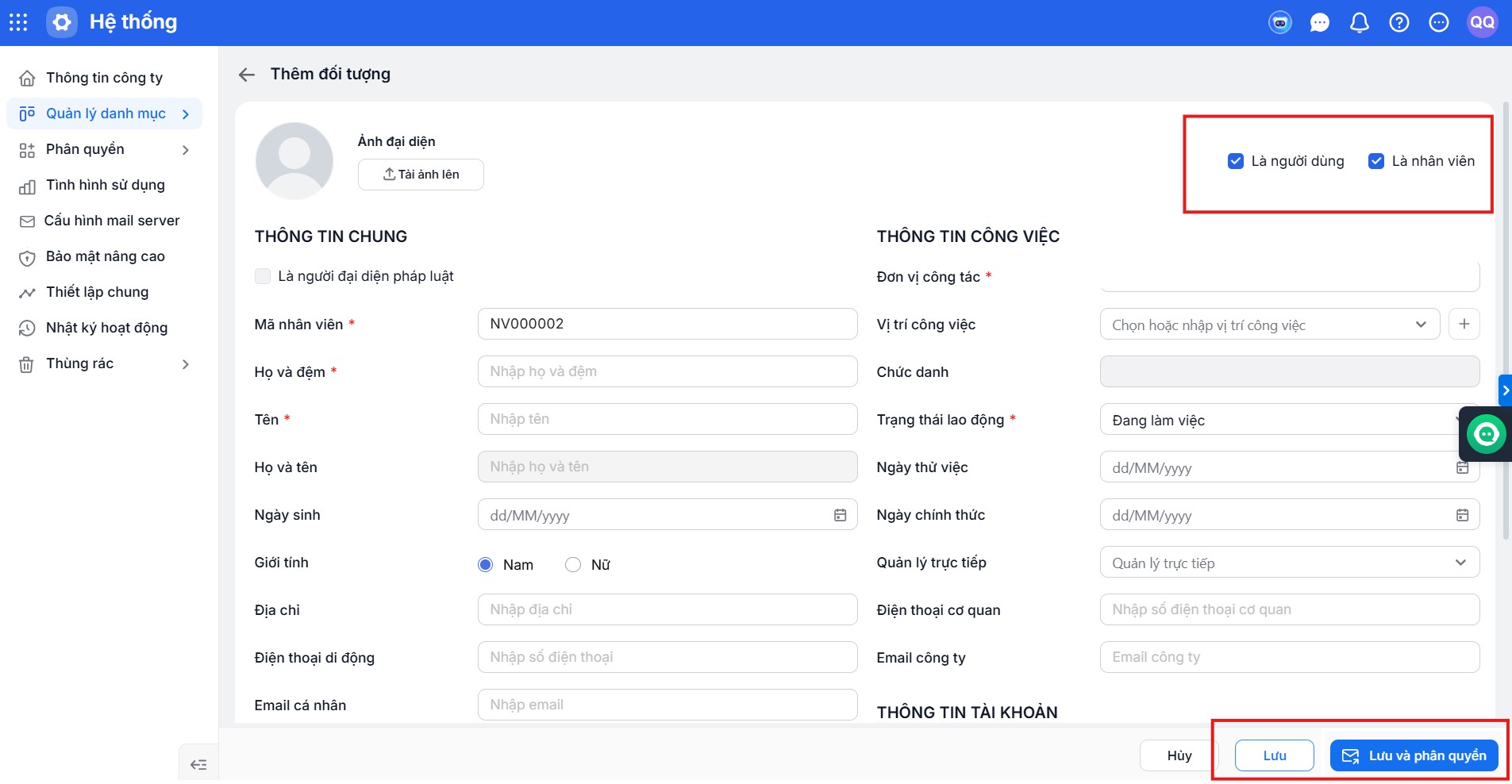Click the Mã nhân viên input field

pos(668,324)
